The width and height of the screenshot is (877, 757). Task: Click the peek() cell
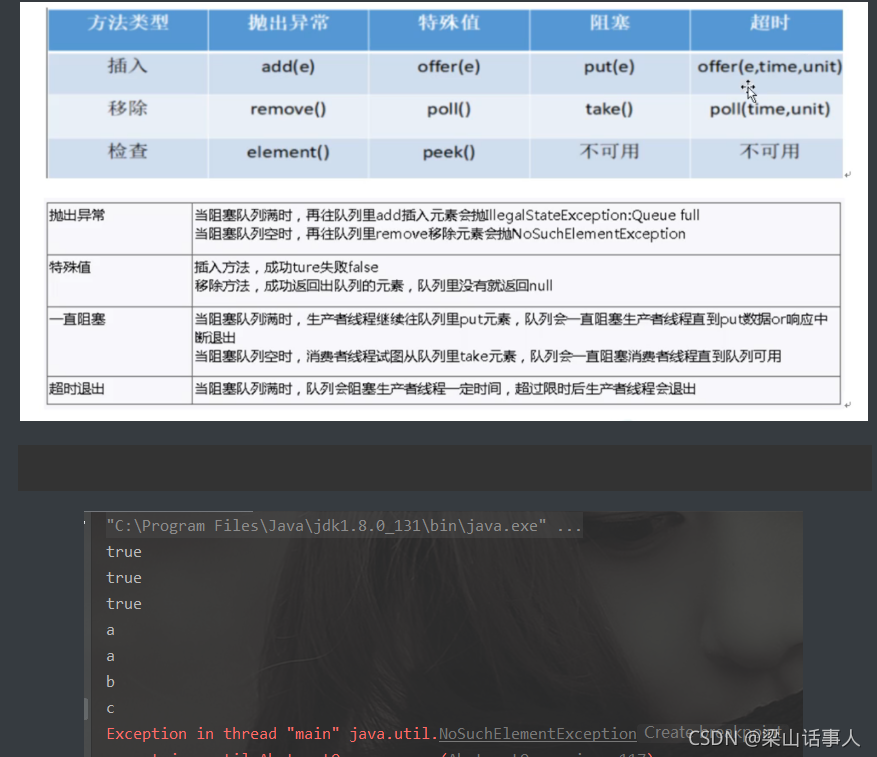coord(449,152)
